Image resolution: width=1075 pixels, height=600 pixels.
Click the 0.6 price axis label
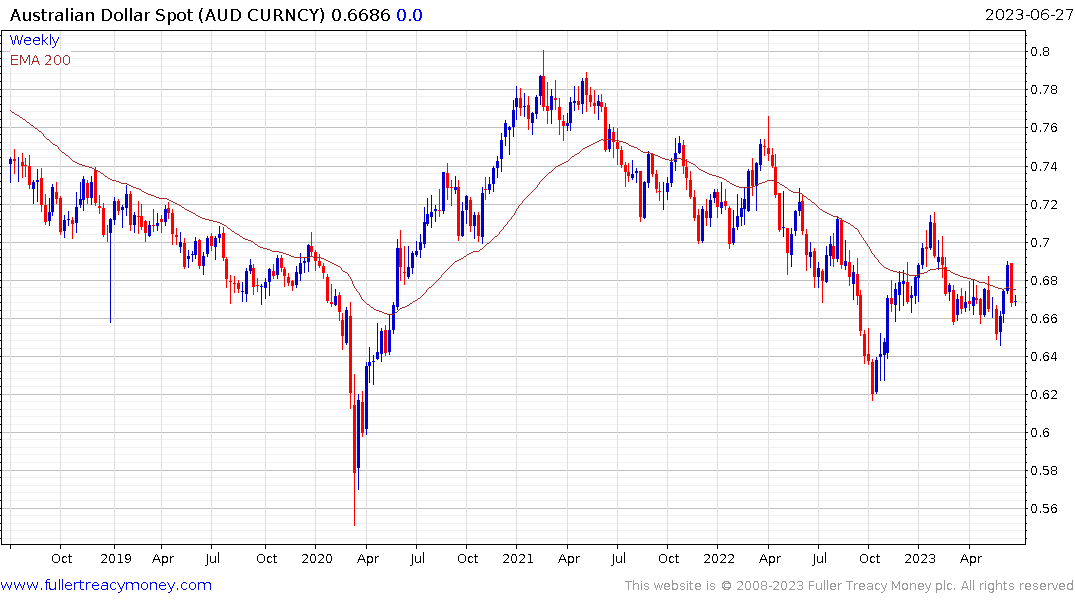(1040, 433)
